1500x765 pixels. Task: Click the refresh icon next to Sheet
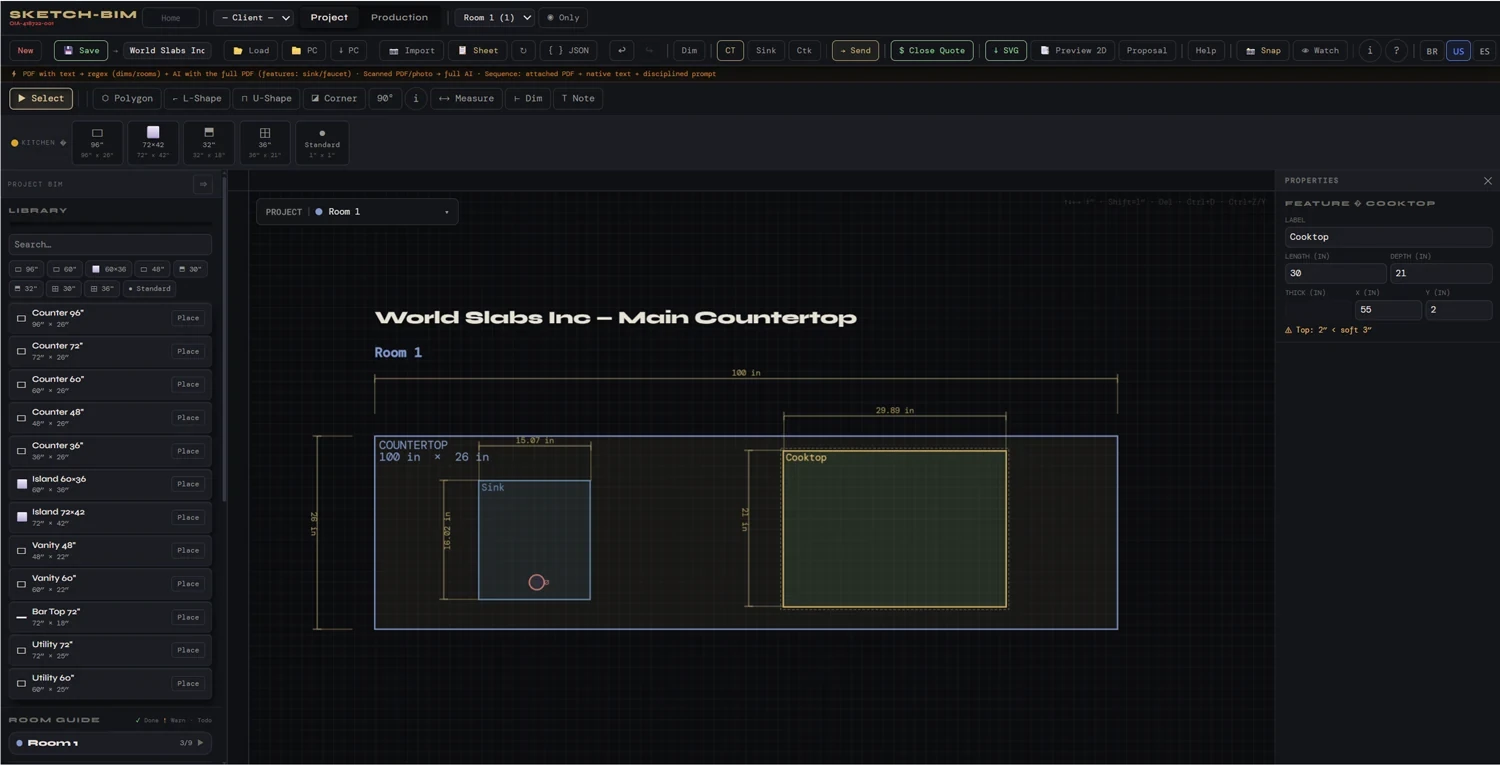coord(522,50)
